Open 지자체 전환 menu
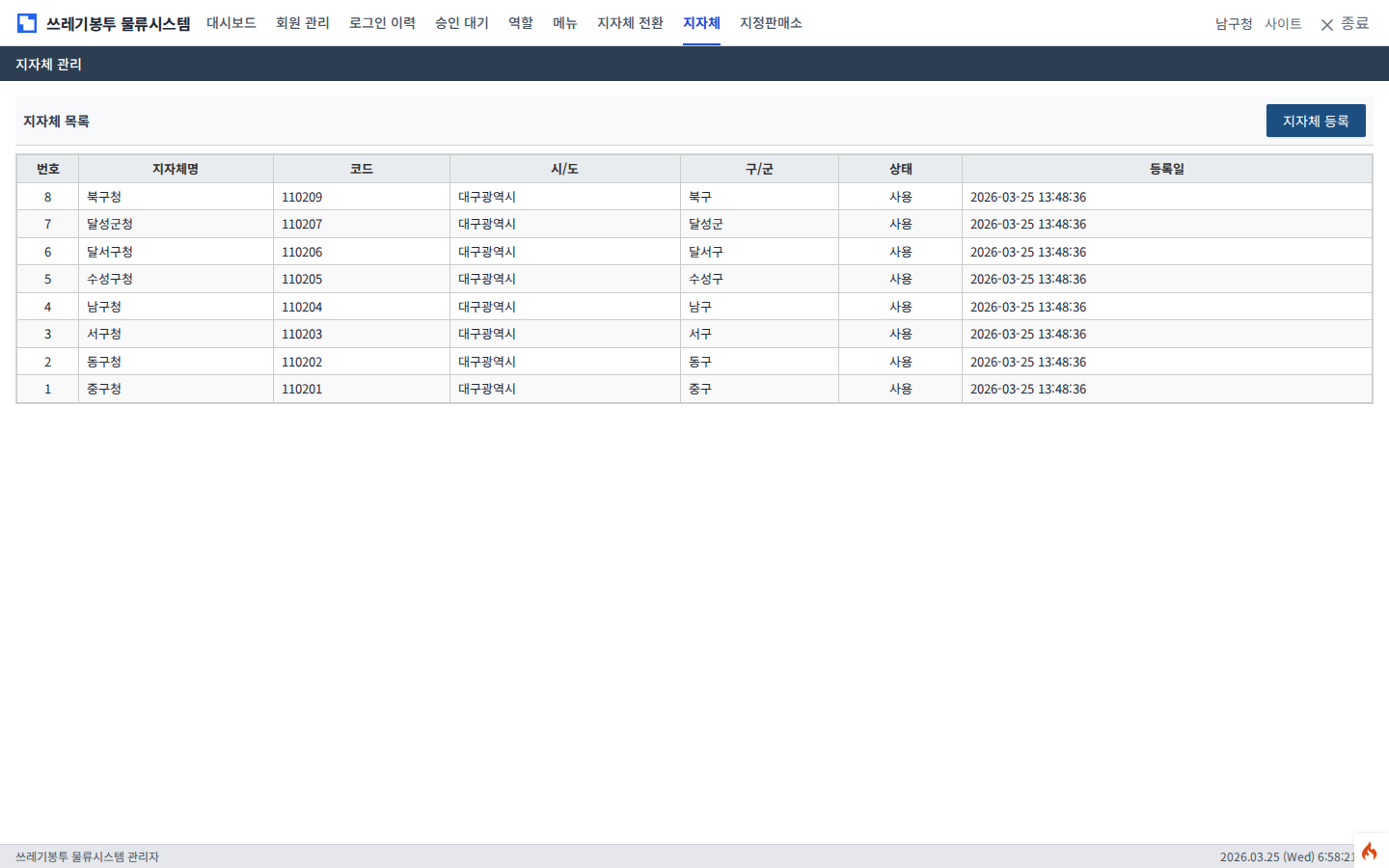Screen dimensions: 1389x868 click(630, 23)
